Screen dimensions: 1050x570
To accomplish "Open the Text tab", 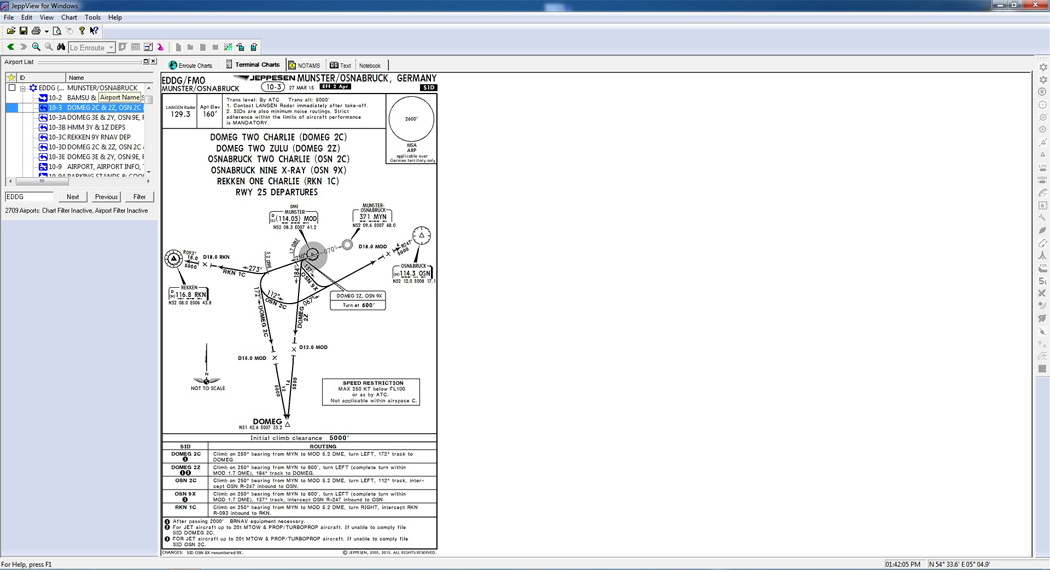I will (340, 66).
